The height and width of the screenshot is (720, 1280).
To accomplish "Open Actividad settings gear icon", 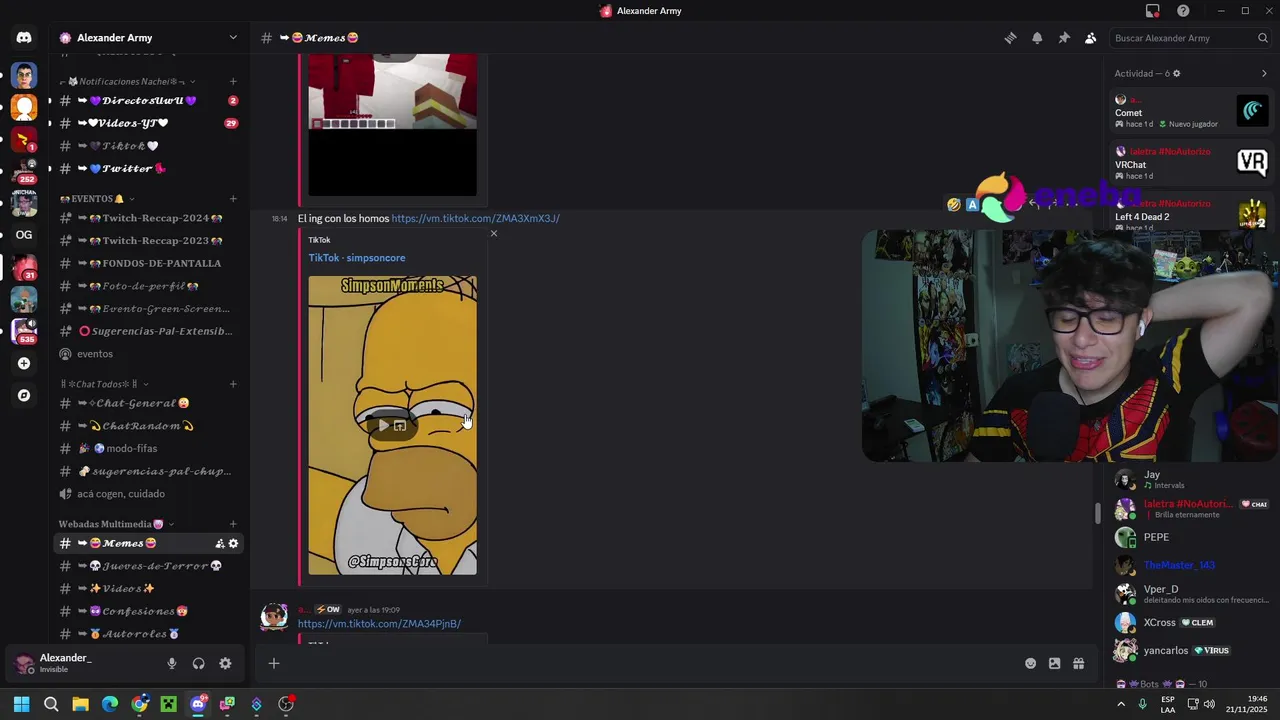I will [x=1176, y=73].
